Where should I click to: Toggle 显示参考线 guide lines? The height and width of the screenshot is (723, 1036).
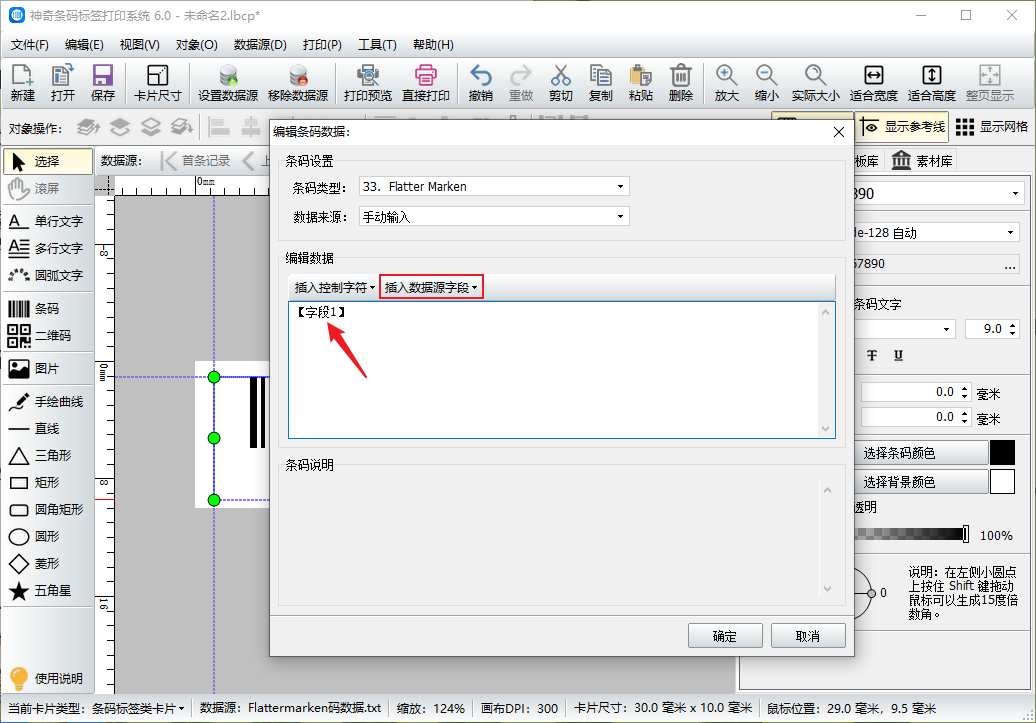pyautogui.click(x=903, y=127)
